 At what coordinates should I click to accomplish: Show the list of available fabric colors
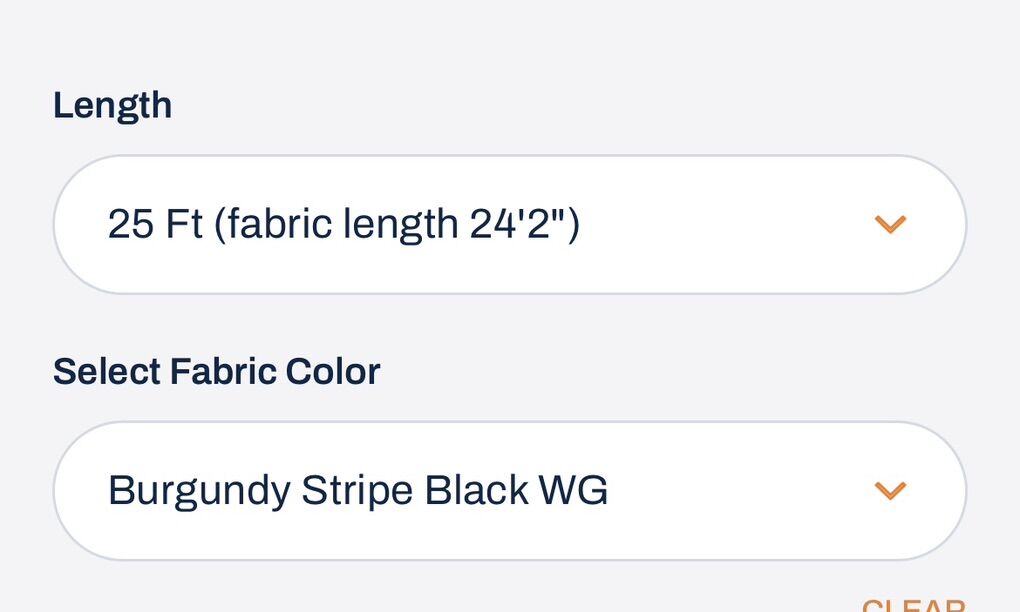click(509, 491)
